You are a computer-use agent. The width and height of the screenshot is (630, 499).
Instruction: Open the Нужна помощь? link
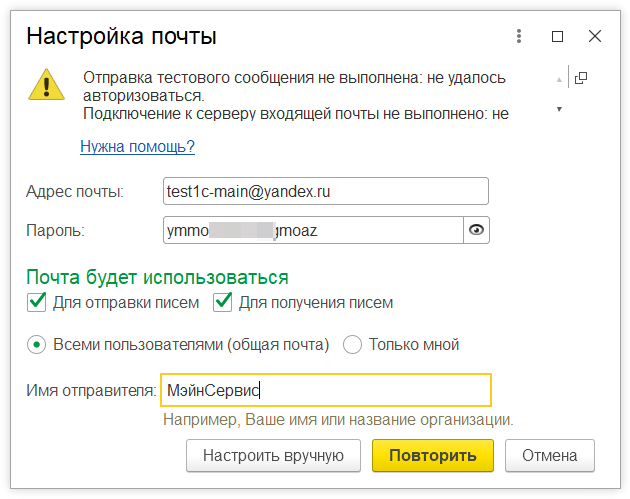(x=137, y=147)
